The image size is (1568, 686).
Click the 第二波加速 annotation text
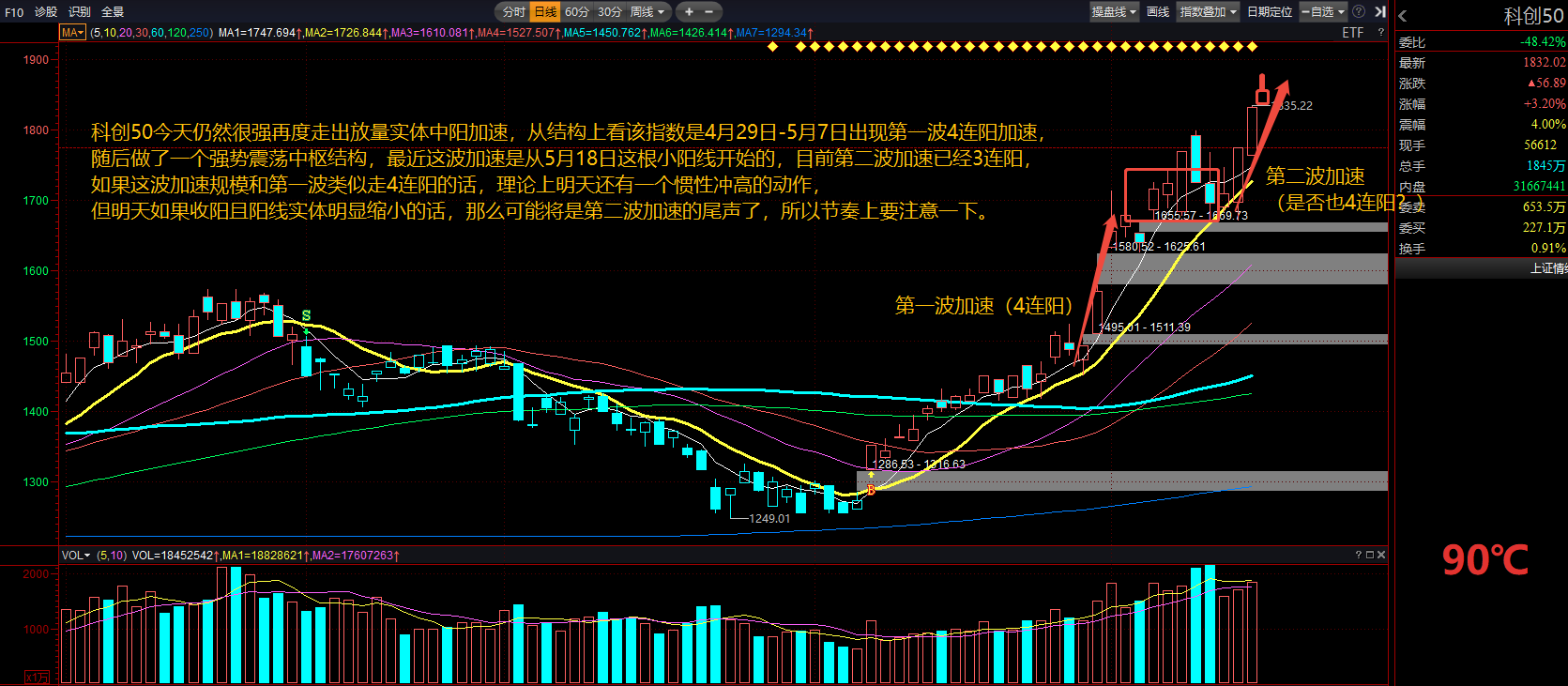coord(1316,176)
